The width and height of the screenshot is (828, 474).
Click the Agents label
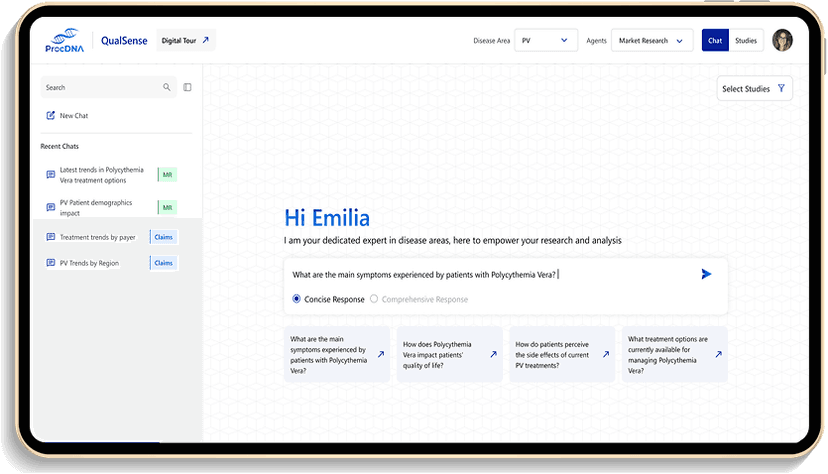(x=596, y=41)
